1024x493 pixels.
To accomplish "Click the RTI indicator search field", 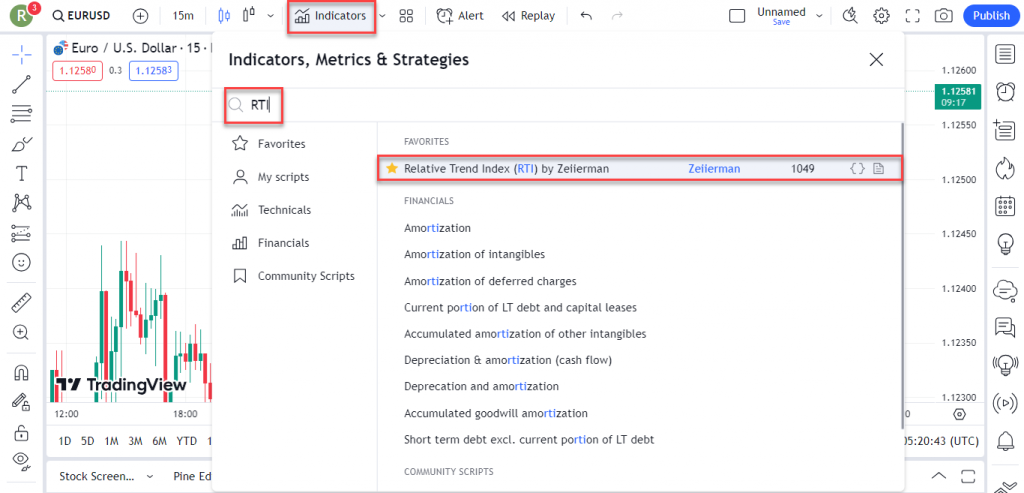I will click(560, 103).
